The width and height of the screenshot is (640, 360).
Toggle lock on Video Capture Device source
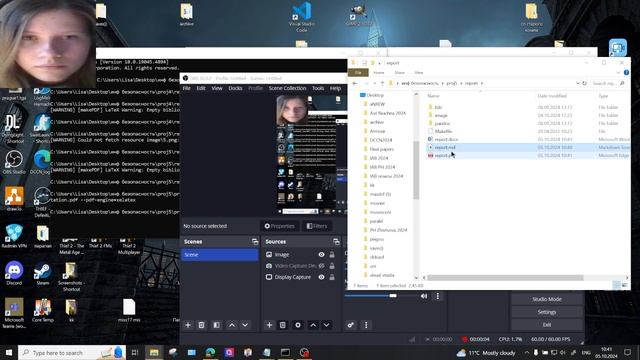pos(332,266)
